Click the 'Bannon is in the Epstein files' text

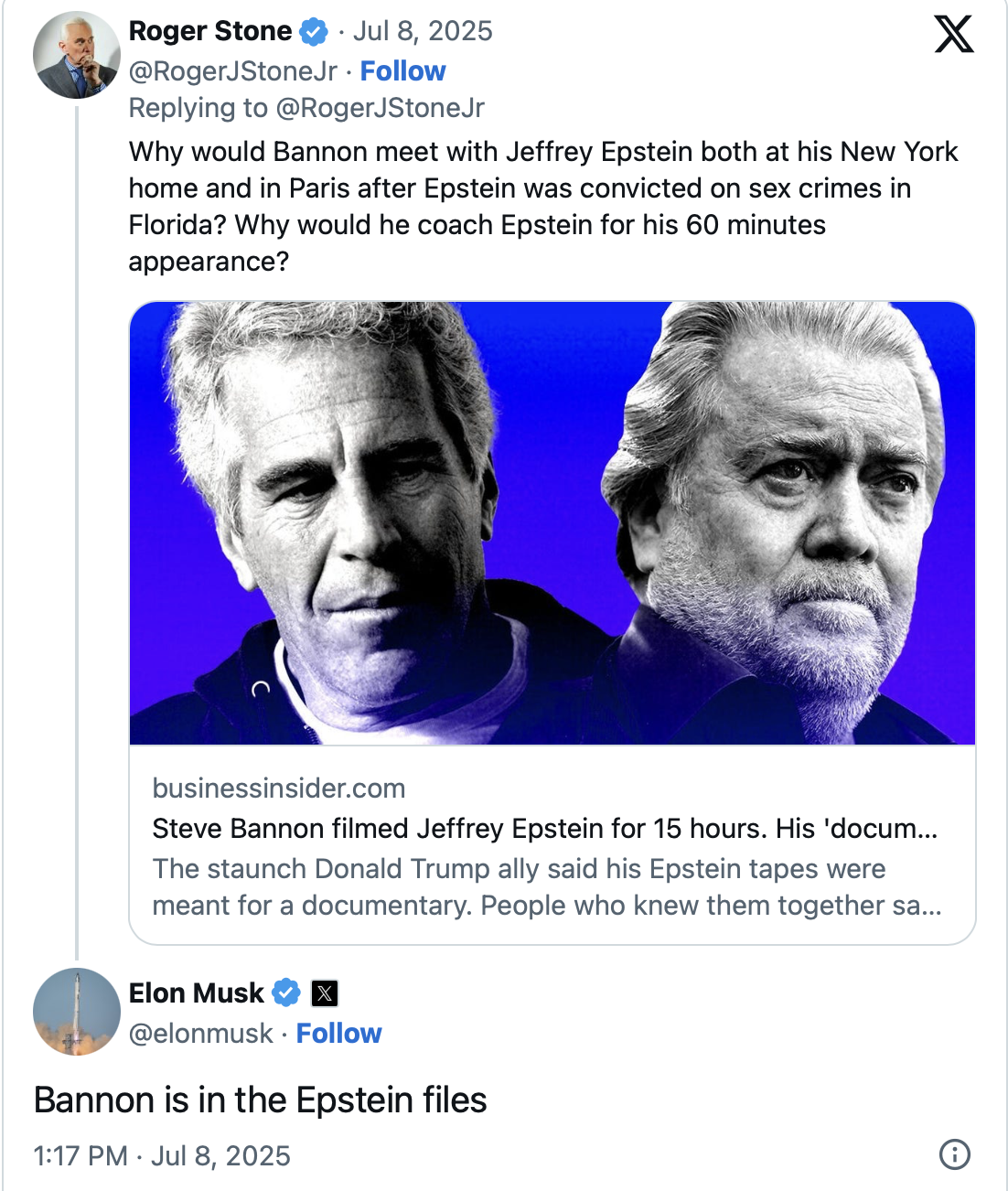pos(261,1100)
